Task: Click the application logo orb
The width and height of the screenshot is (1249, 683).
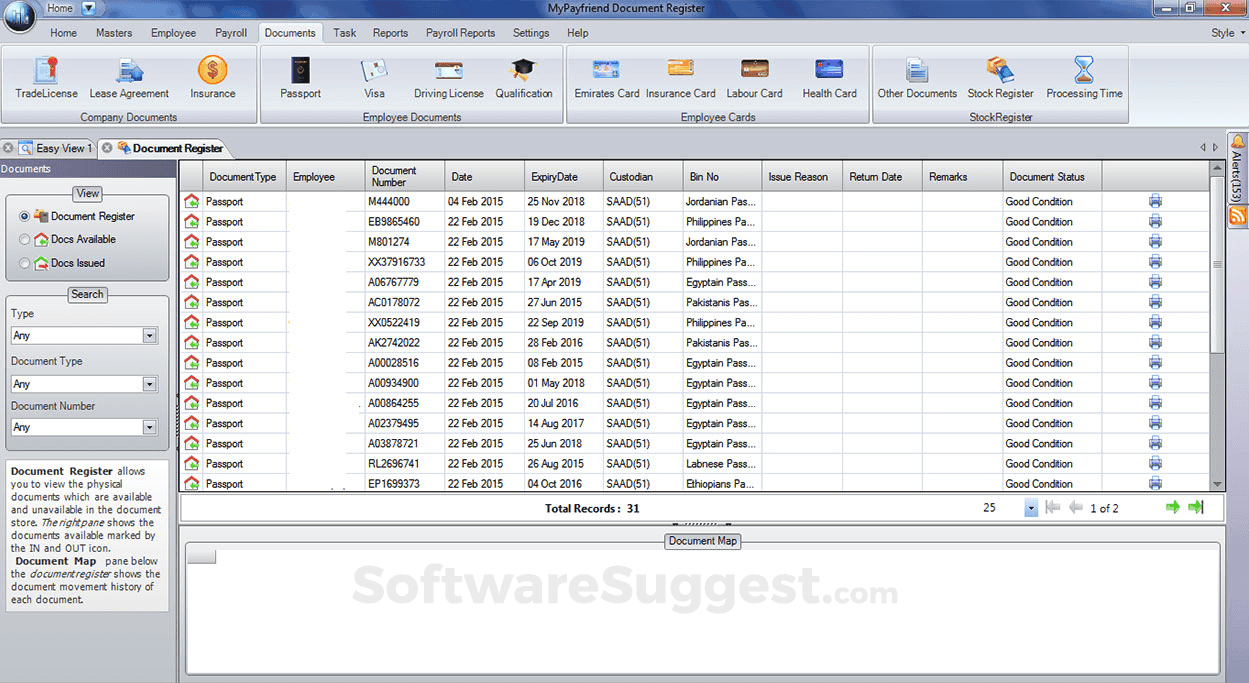Action: coord(19,18)
